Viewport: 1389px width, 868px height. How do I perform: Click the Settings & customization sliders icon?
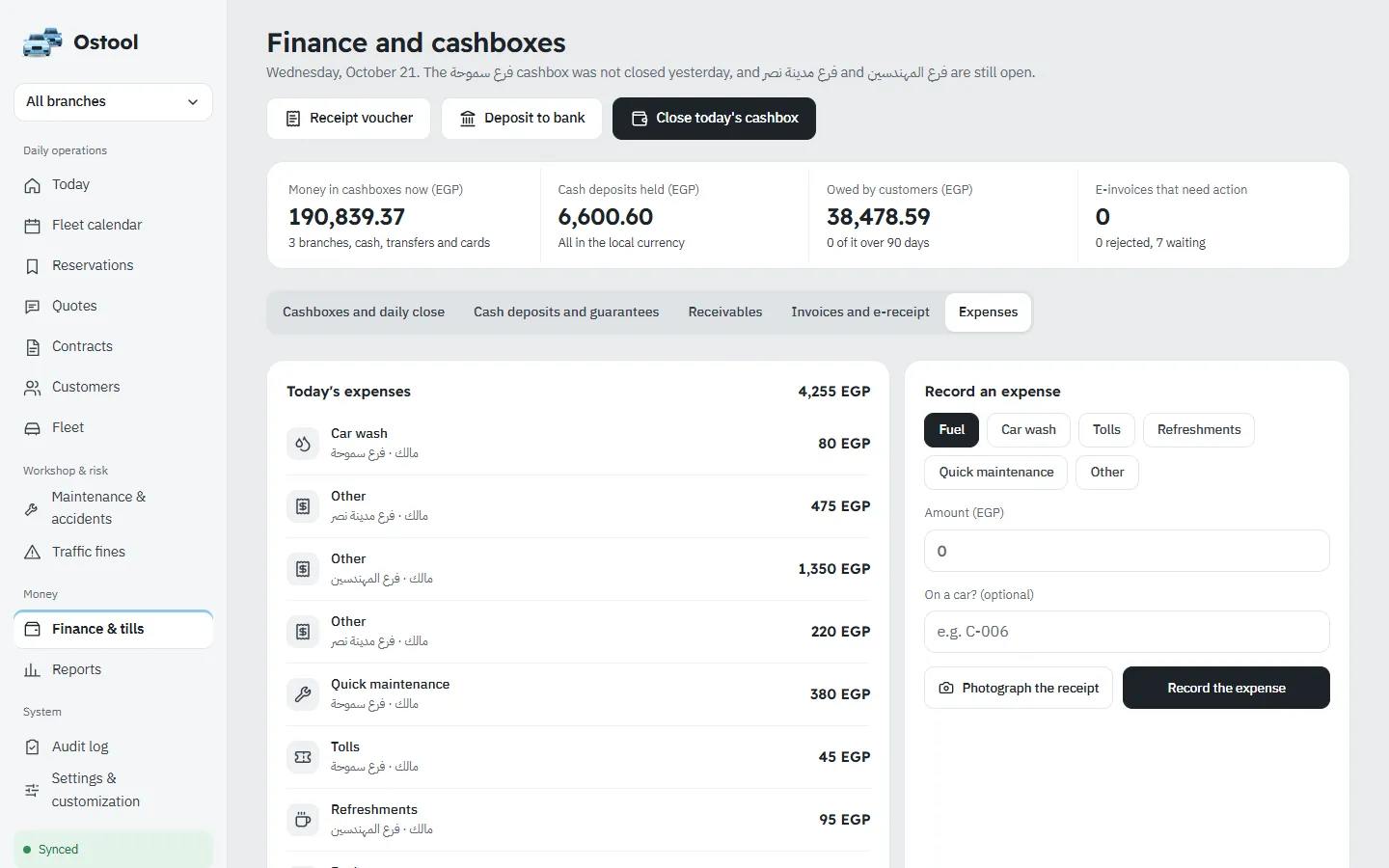[32, 790]
